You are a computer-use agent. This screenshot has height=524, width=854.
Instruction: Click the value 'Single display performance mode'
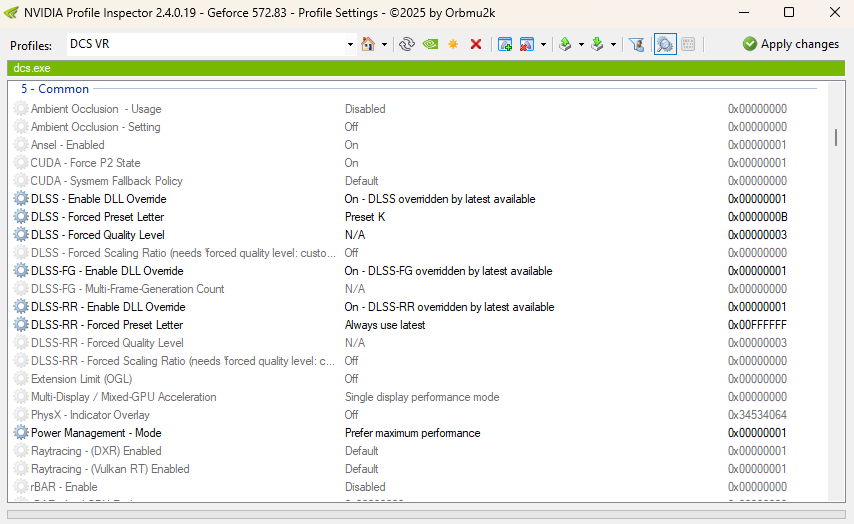pyautogui.click(x=422, y=397)
